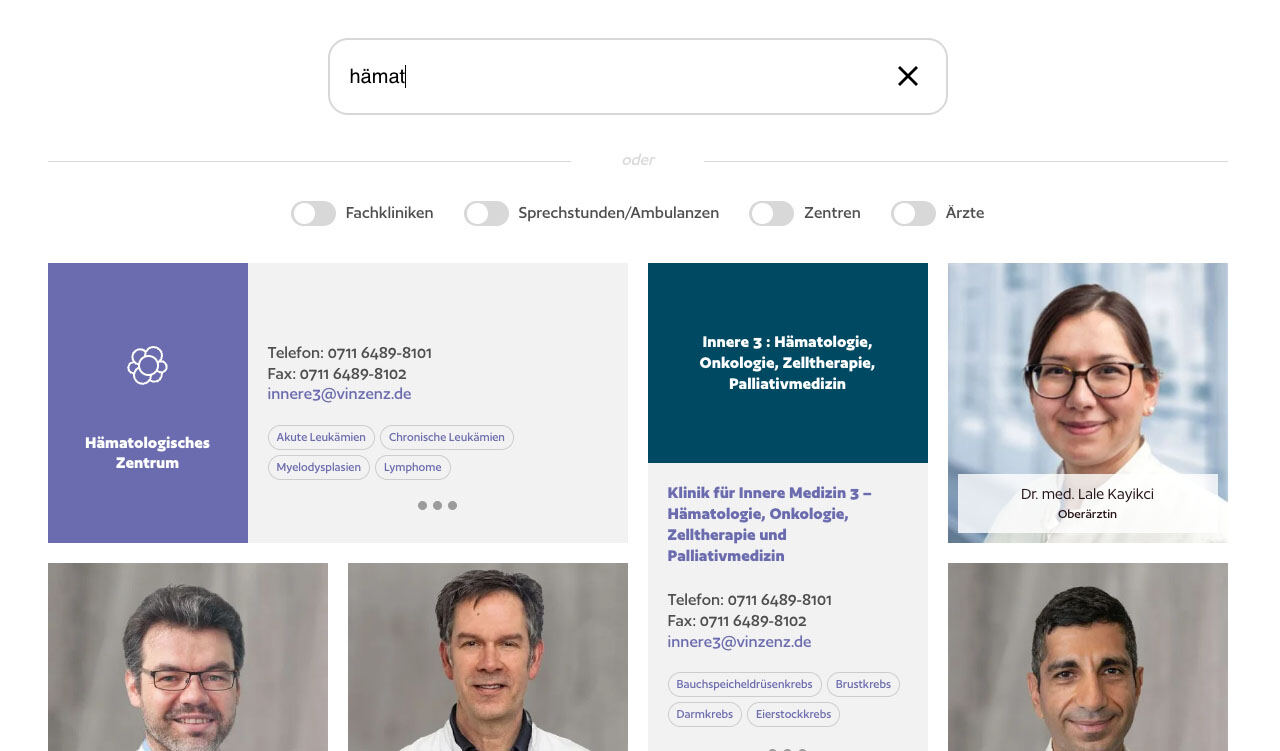Clear the search field with the X icon

click(907, 76)
